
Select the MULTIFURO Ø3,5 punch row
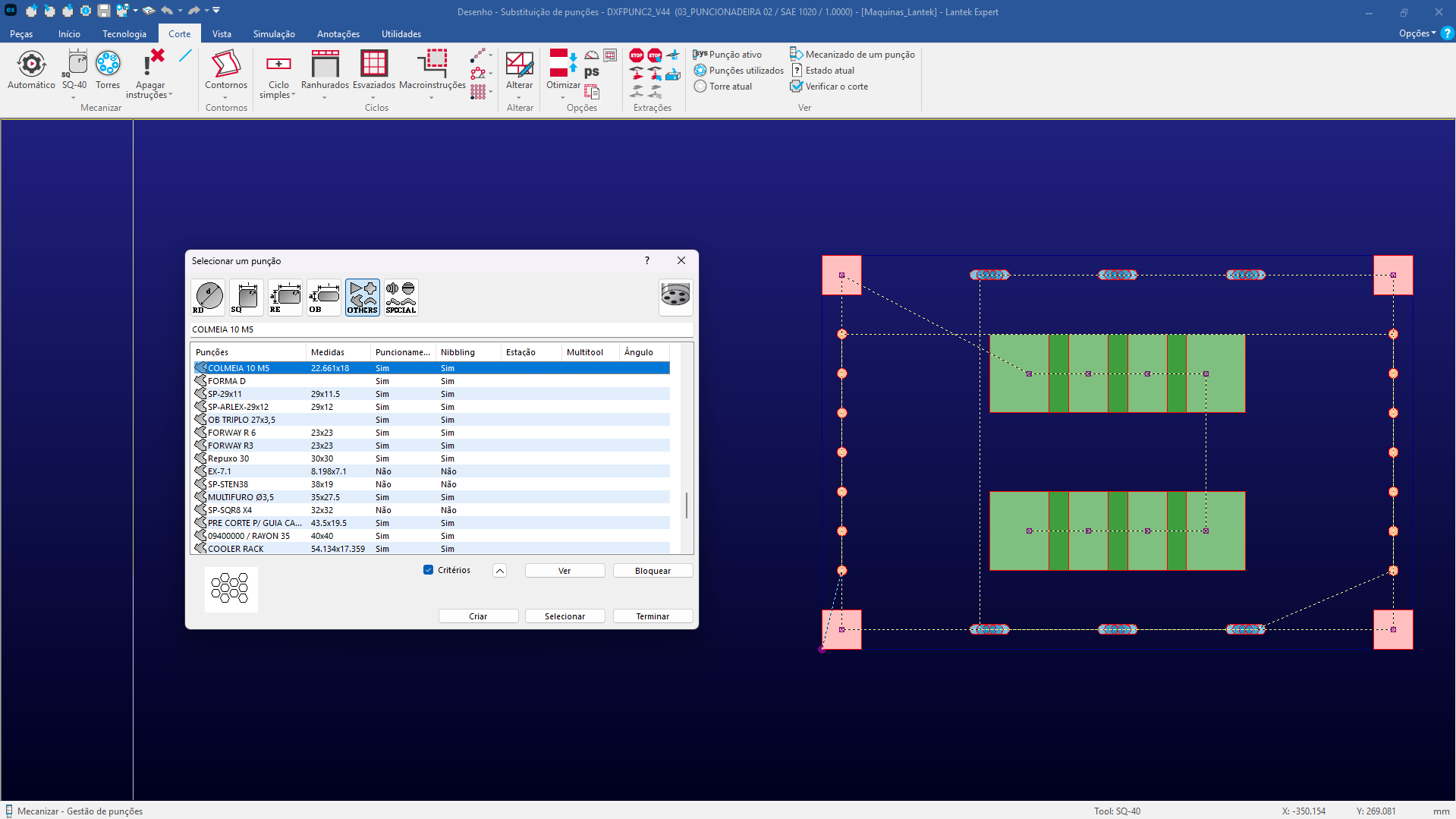tap(430, 497)
